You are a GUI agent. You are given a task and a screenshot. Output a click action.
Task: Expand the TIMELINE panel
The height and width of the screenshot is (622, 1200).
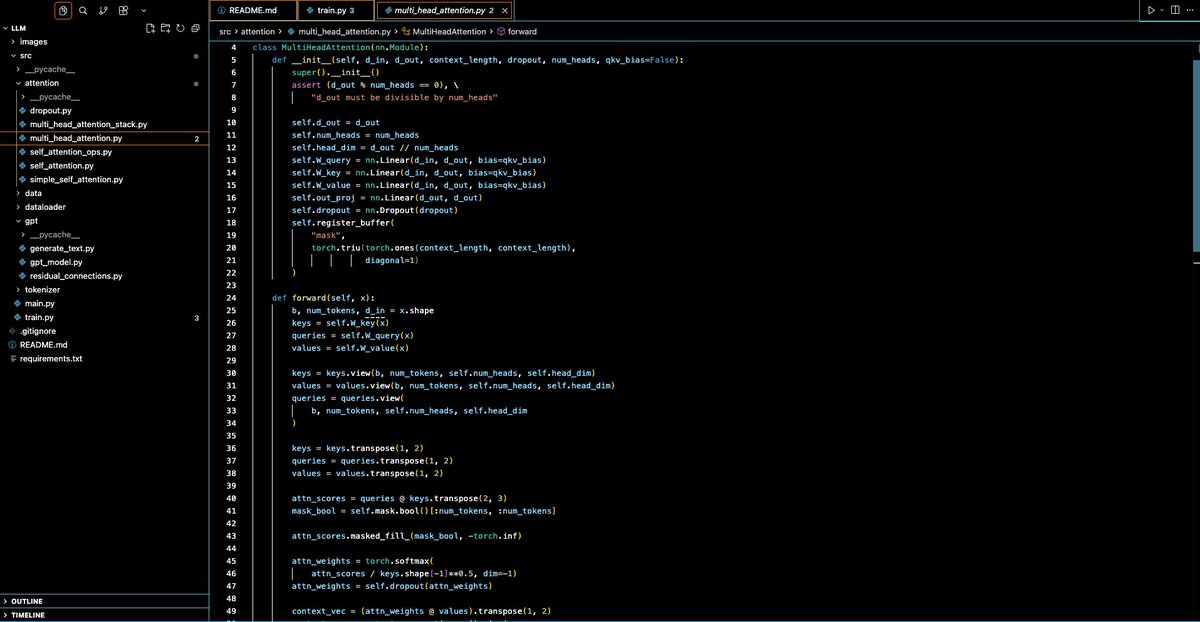click(104, 615)
